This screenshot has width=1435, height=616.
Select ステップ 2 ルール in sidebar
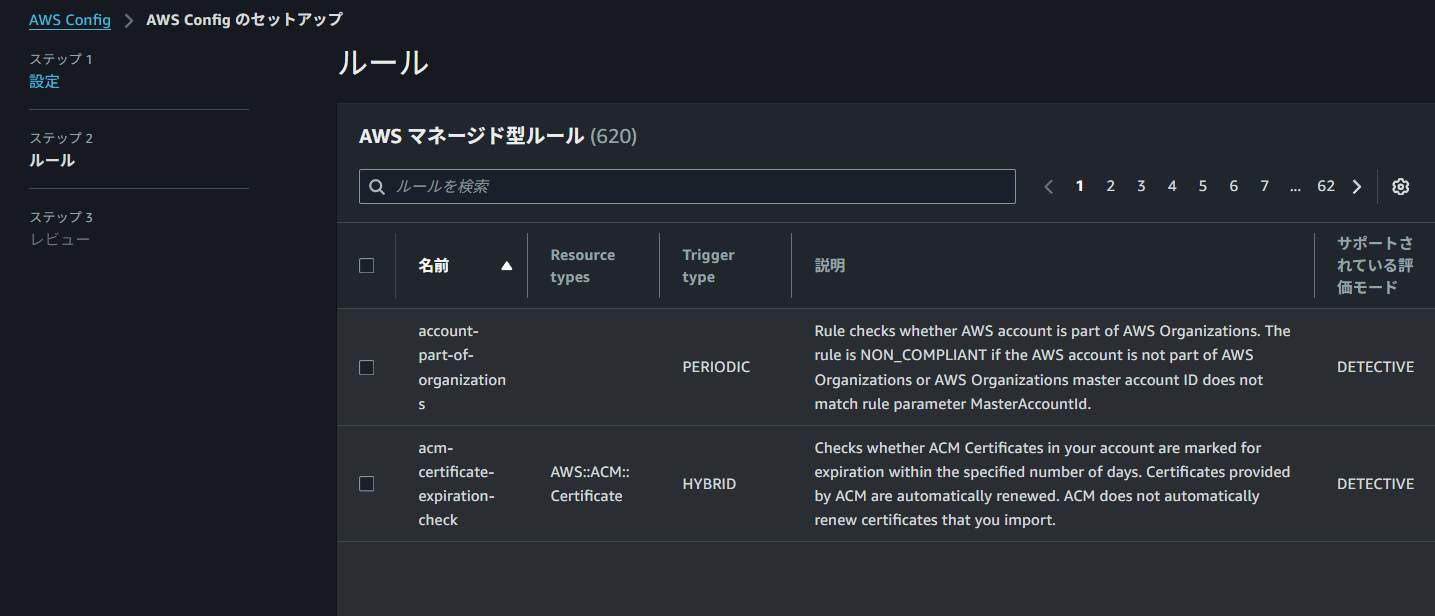[52, 160]
